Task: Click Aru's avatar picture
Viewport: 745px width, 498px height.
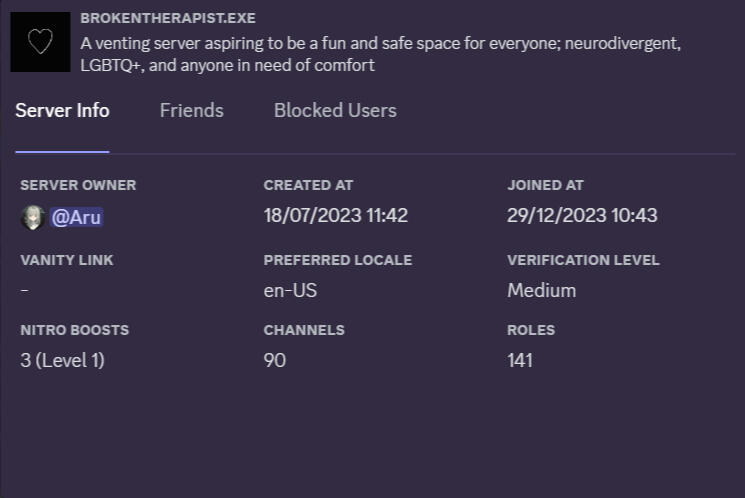Action: 33,218
